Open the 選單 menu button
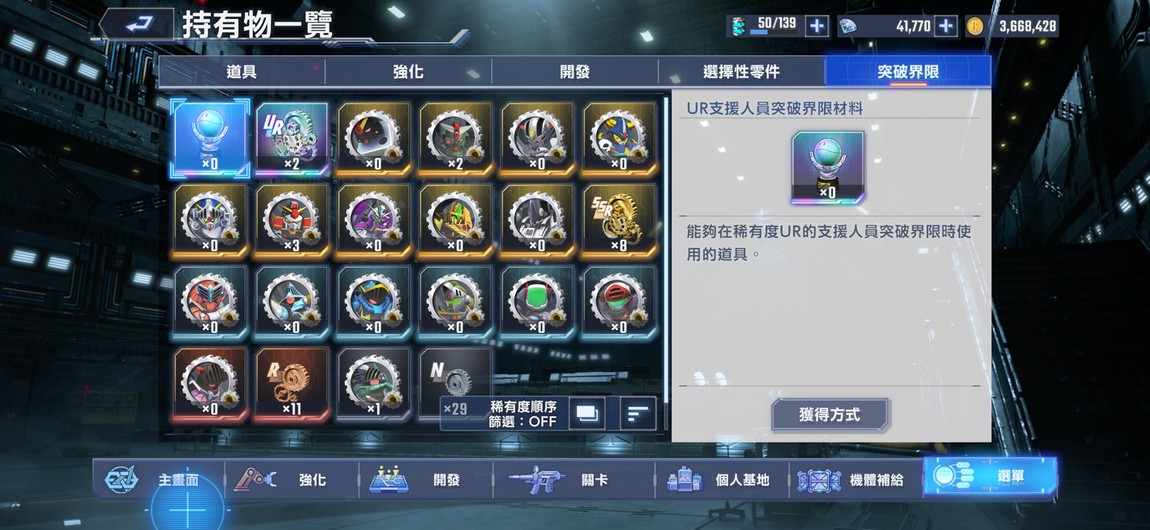The height and width of the screenshot is (530, 1150). tap(990, 477)
